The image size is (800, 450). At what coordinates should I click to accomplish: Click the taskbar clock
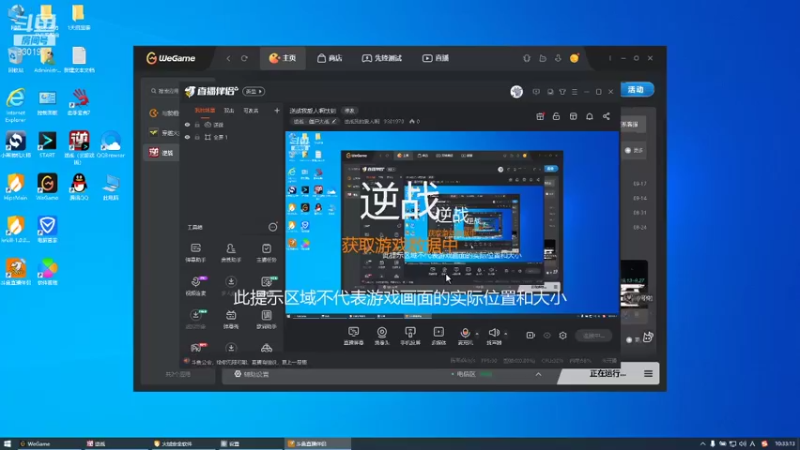point(785,444)
